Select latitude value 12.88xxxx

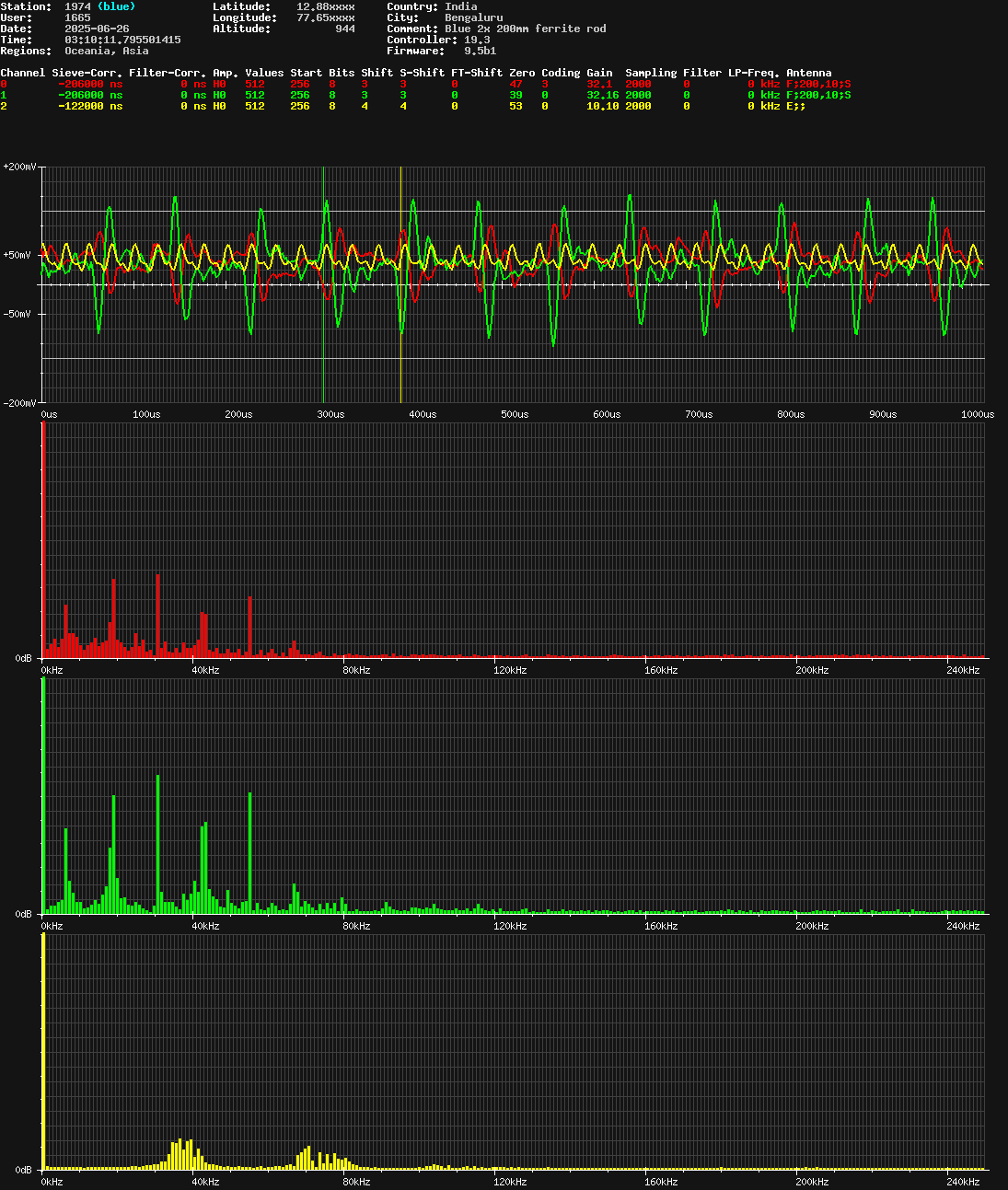326,6
